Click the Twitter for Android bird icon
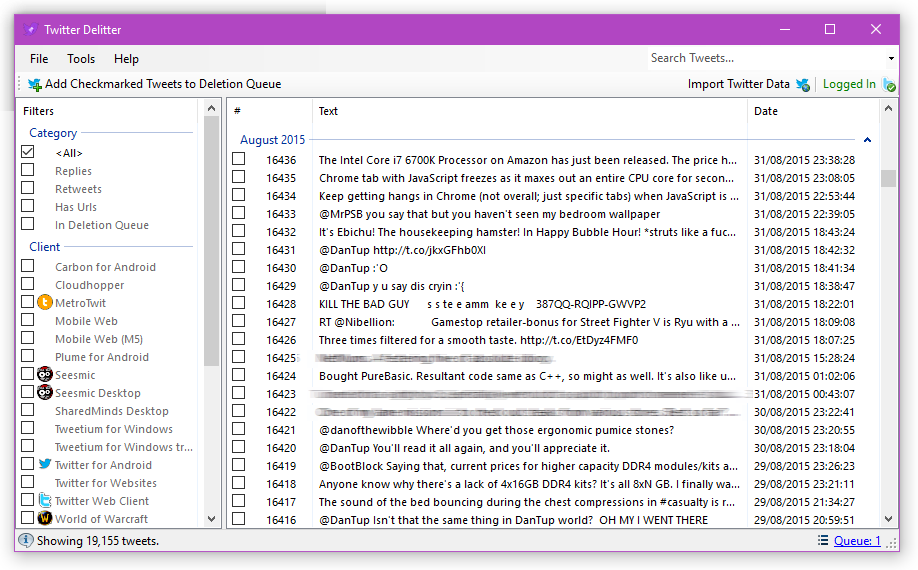This screenshot has height=570, width=918. click(44, 465)
